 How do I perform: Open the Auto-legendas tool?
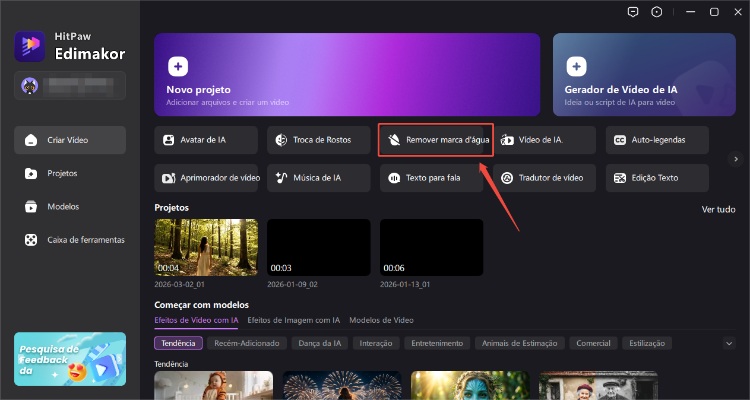click(x=657, y=140)
